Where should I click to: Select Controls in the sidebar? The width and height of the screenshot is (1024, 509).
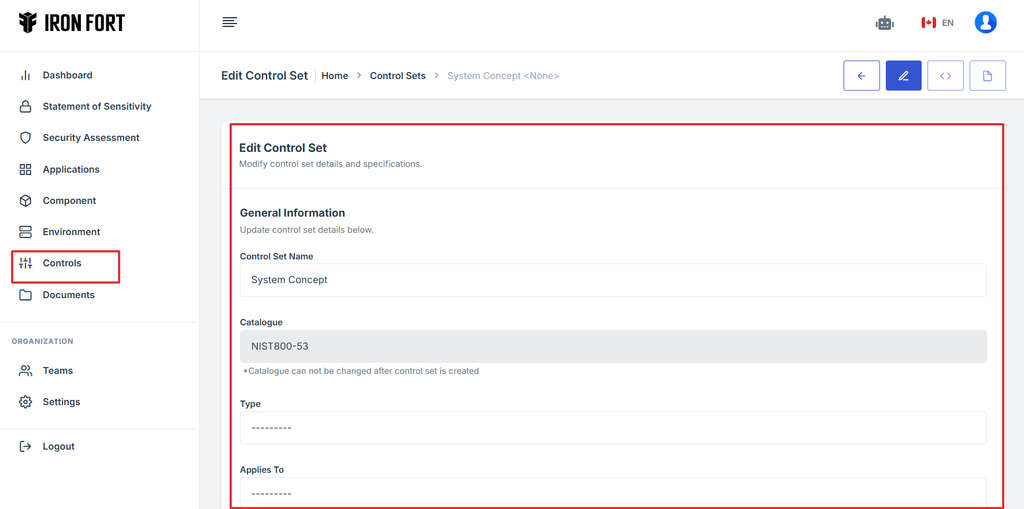62,263
